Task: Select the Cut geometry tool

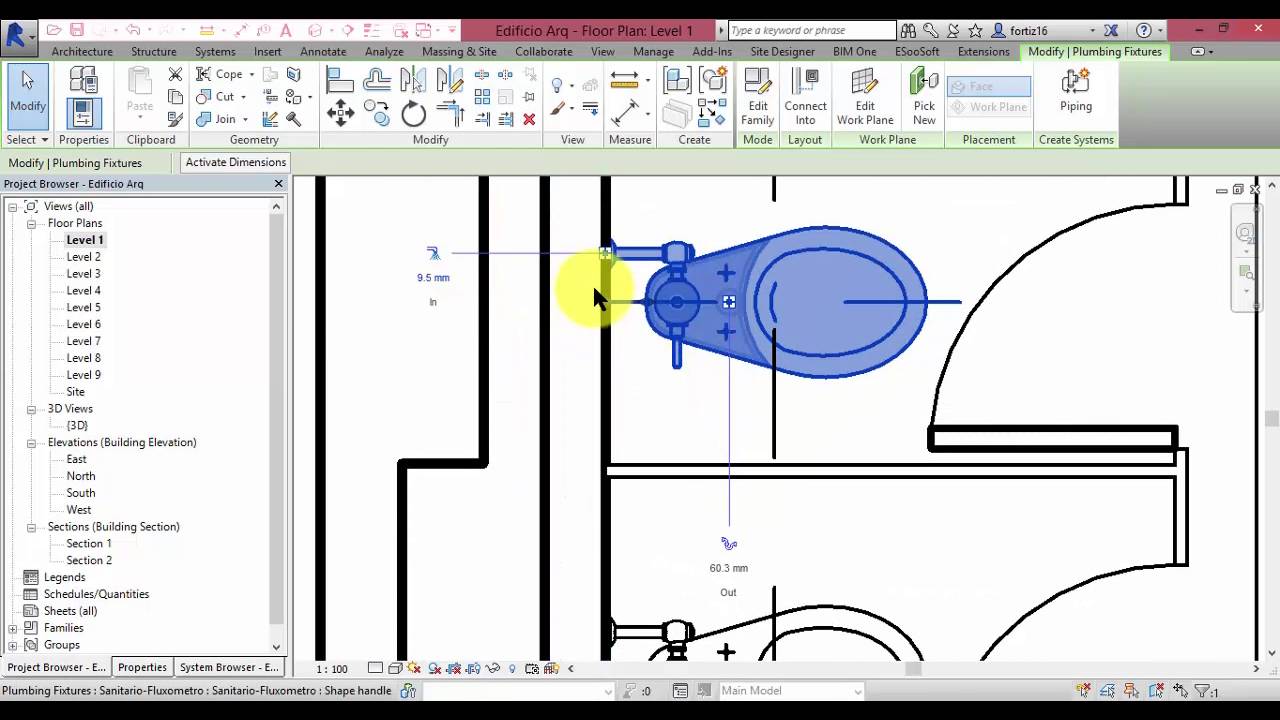Action: tap(216, 97)
